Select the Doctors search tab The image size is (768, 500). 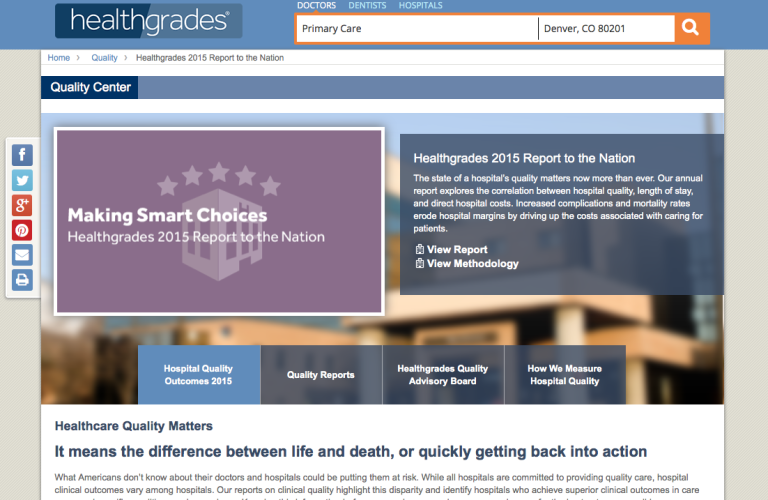(316, 5)
